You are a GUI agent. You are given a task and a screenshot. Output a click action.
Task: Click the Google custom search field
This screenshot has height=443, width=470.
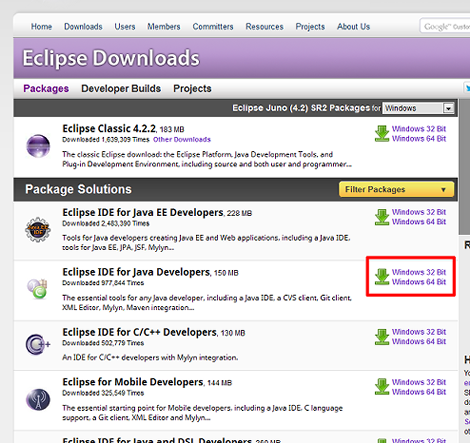pyautogui.click(x=445, y=26)
